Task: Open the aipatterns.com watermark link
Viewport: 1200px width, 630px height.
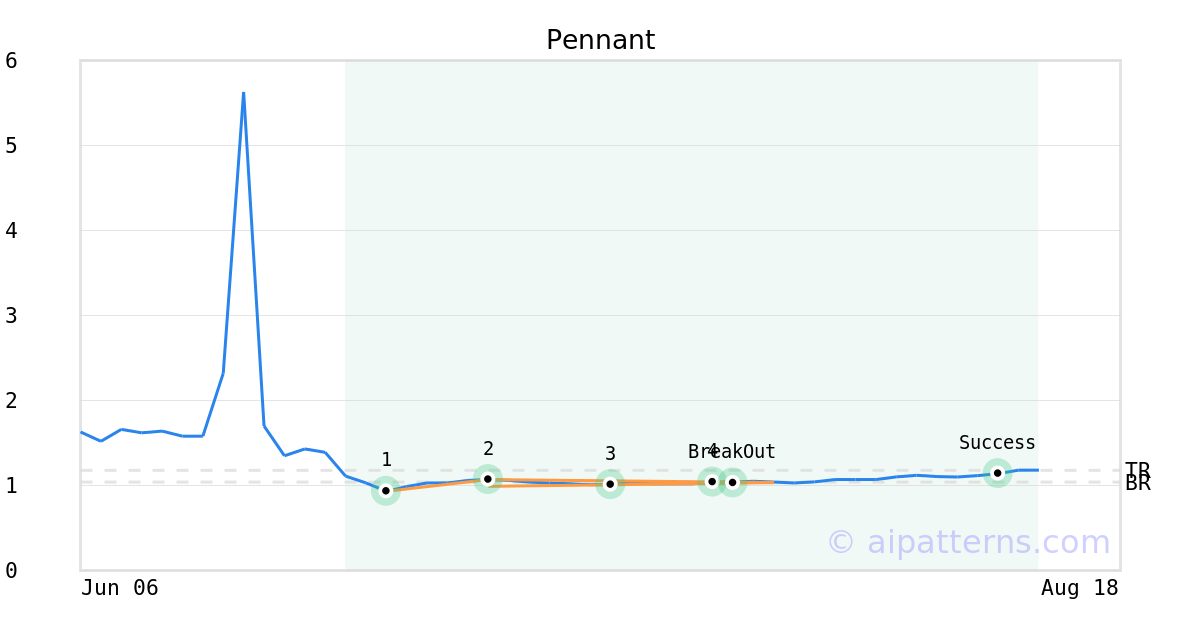Action: pos(968,542)
